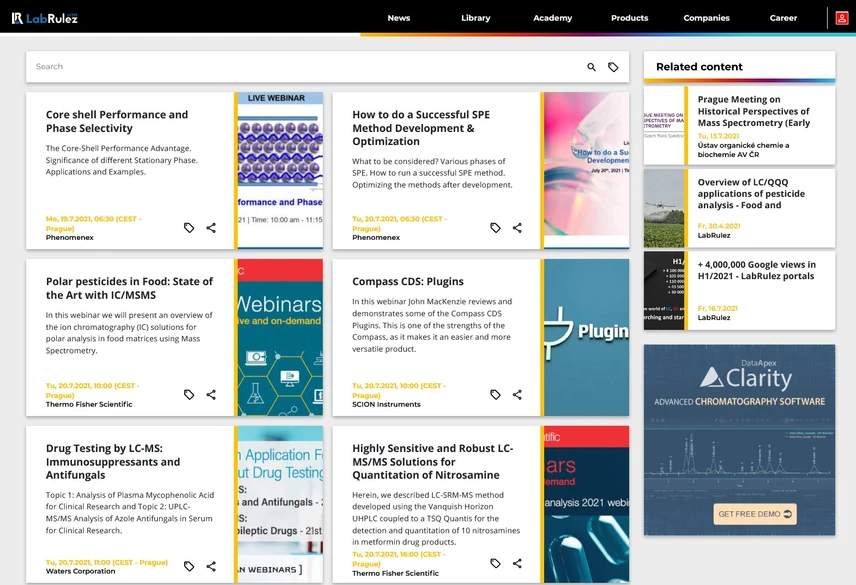Viewport: 856px width, 585px height.
Task: Share the Nitrosamine quantitation webinar
Action: (x=517, y=563)
